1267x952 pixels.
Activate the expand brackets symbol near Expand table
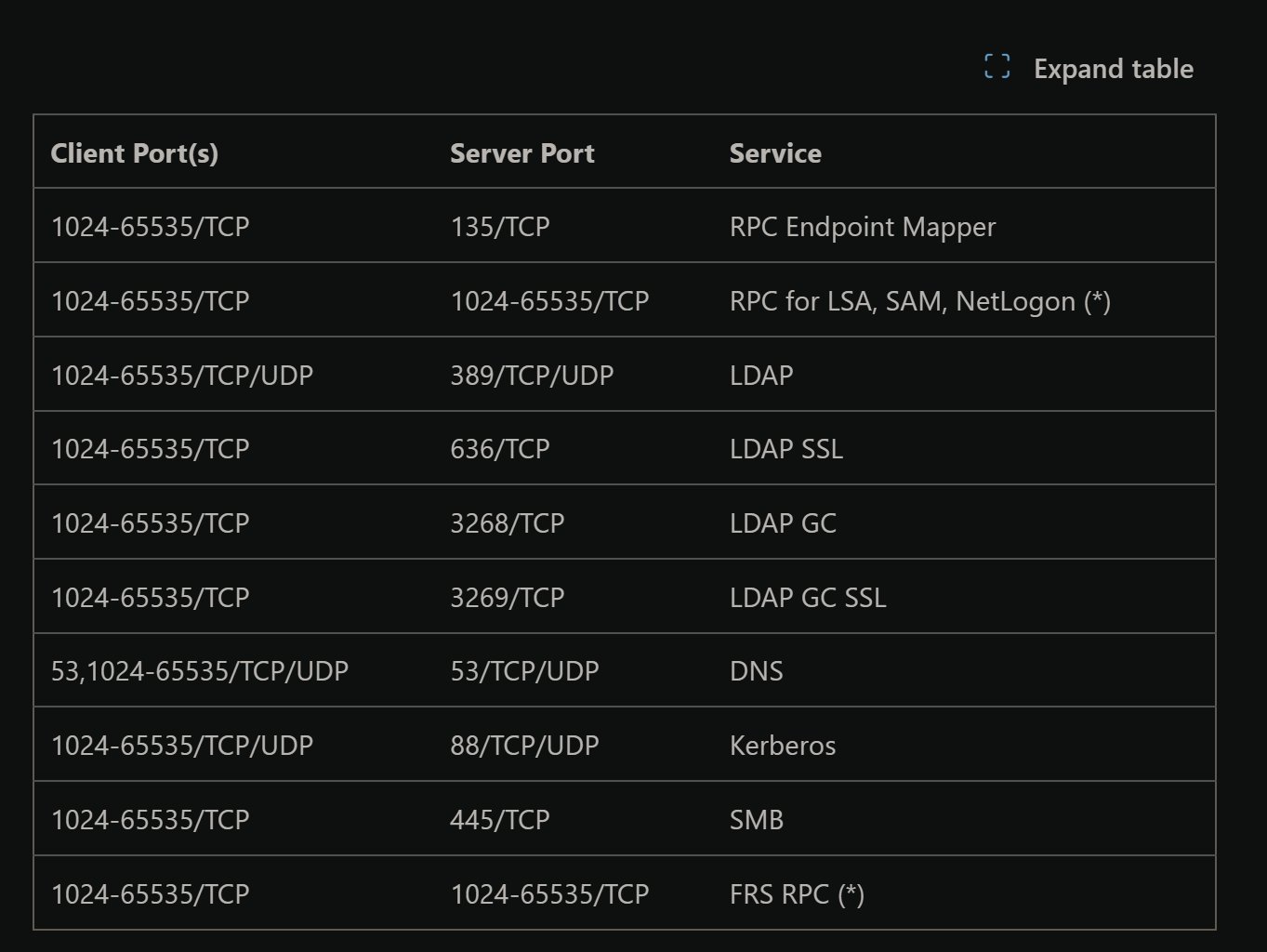coord(996,67)
